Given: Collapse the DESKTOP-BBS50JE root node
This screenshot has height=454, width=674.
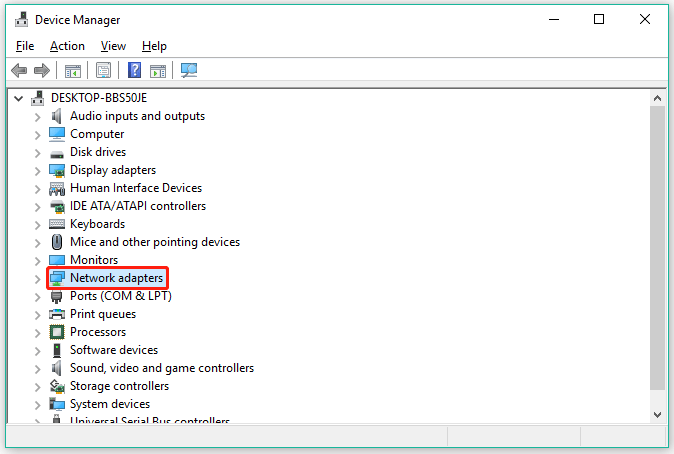Looking at the screenshot, I should pyautogui.click(x=19, y=98).
